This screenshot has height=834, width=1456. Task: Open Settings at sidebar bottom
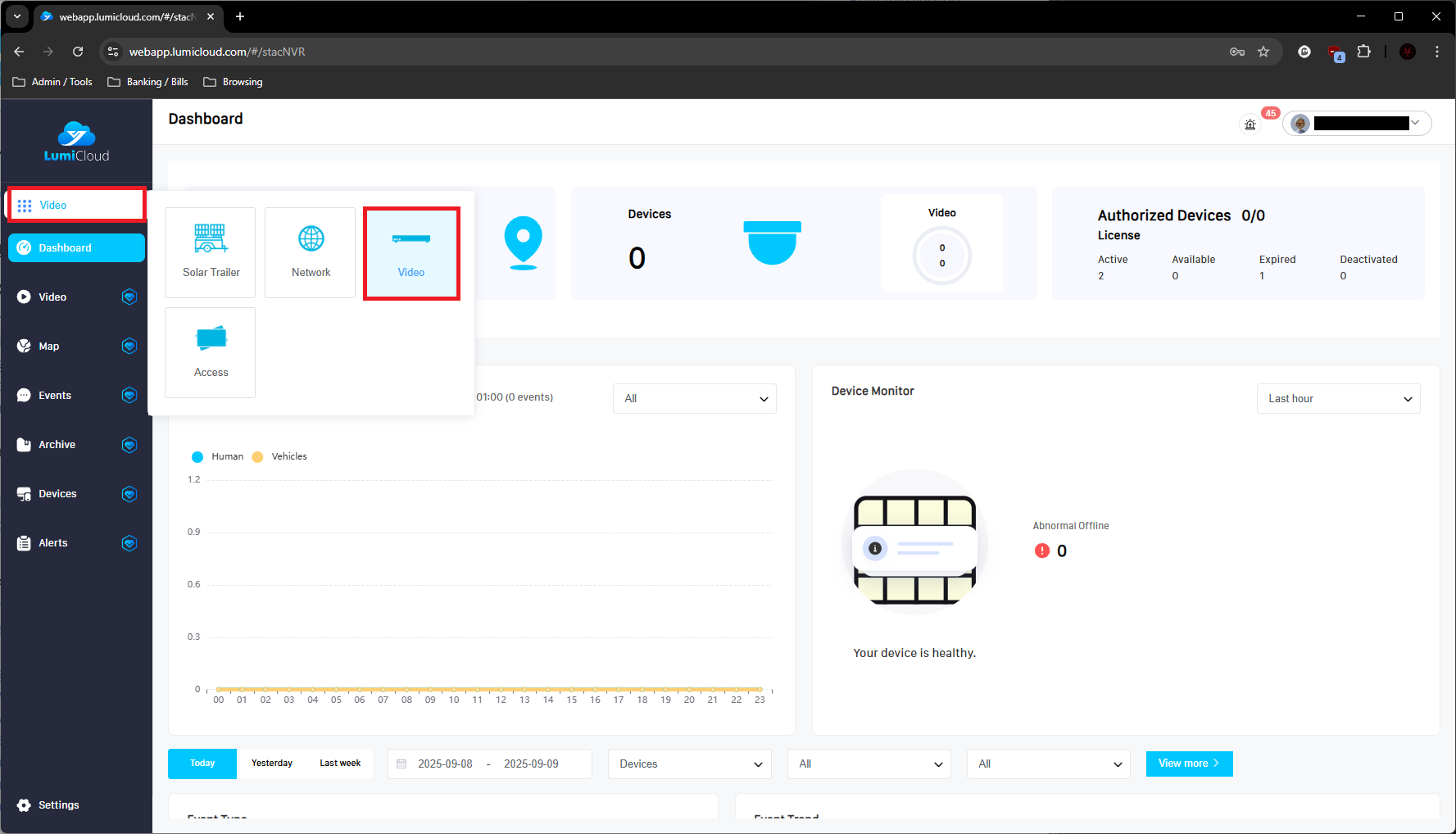coord(58,805)
